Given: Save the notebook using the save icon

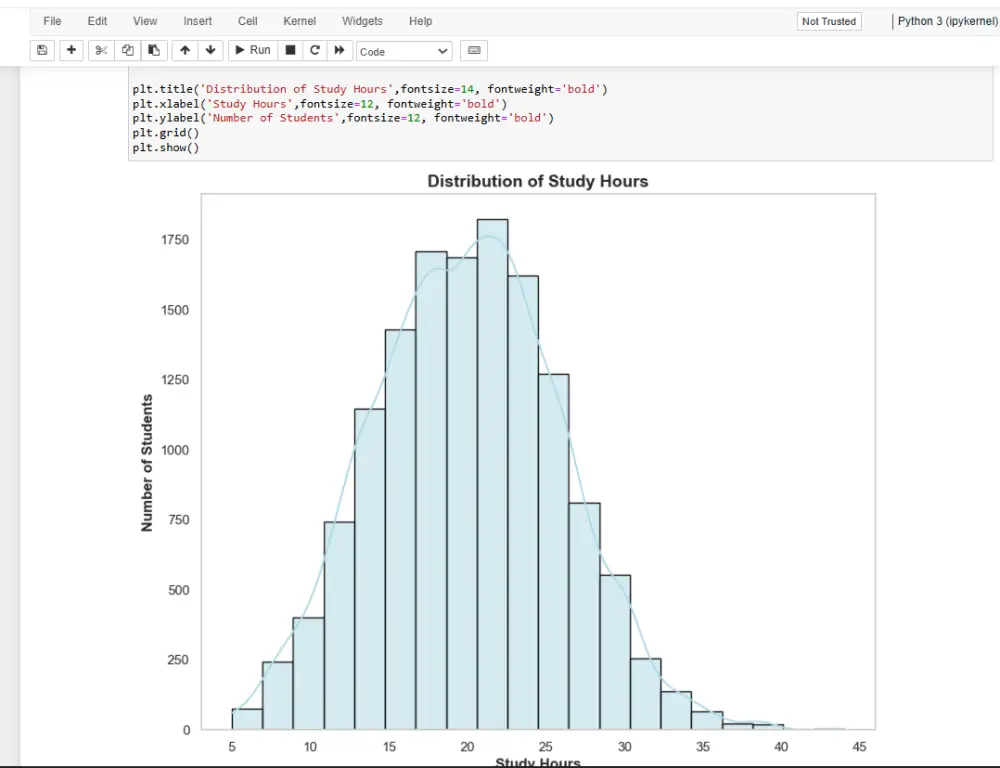Looking at the screenshot, I should tap(41, 50).
